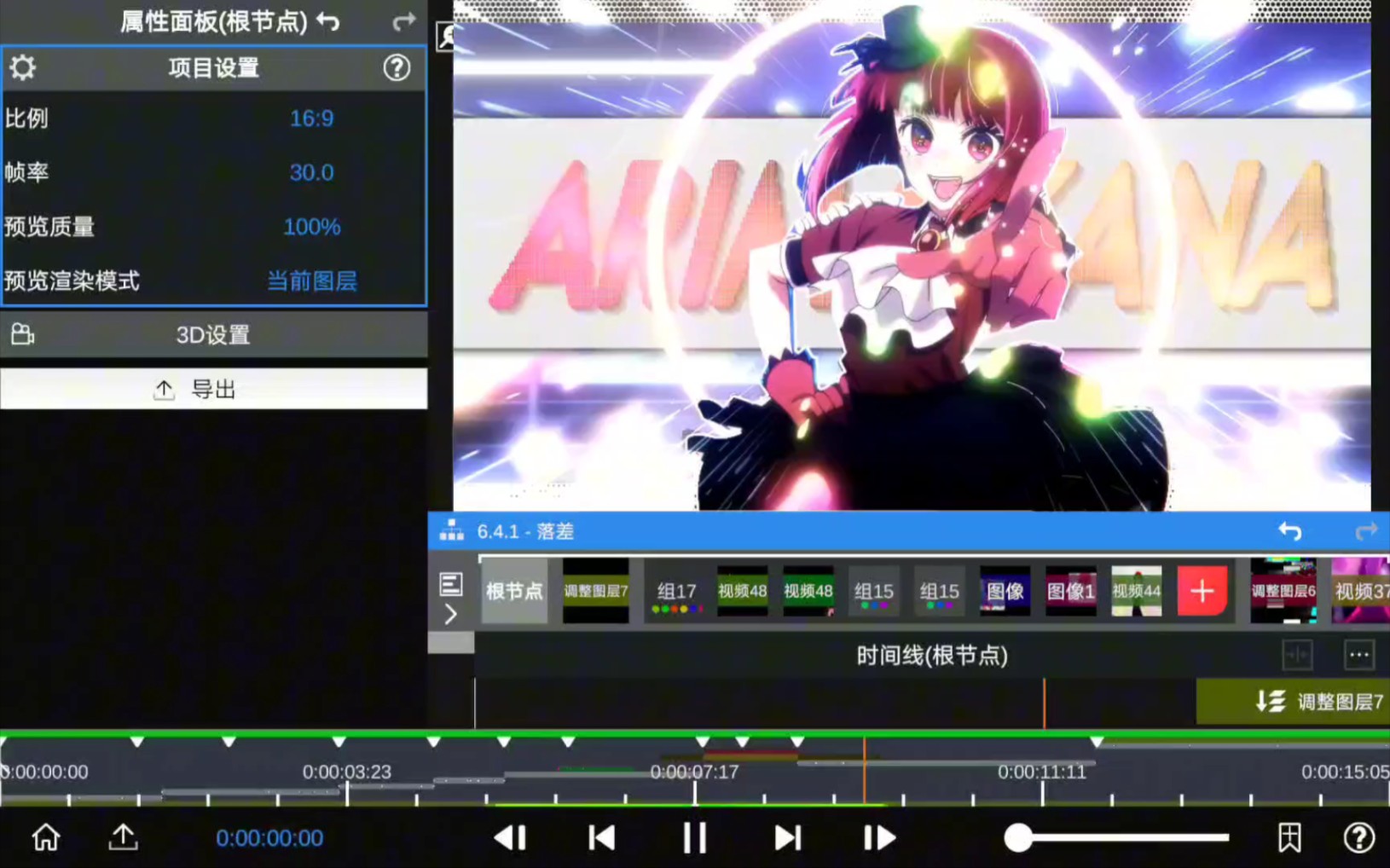The image size is (1390, 868).
Task: Select the 调整图层7 clip on timeline
Action: [1293, 702]
